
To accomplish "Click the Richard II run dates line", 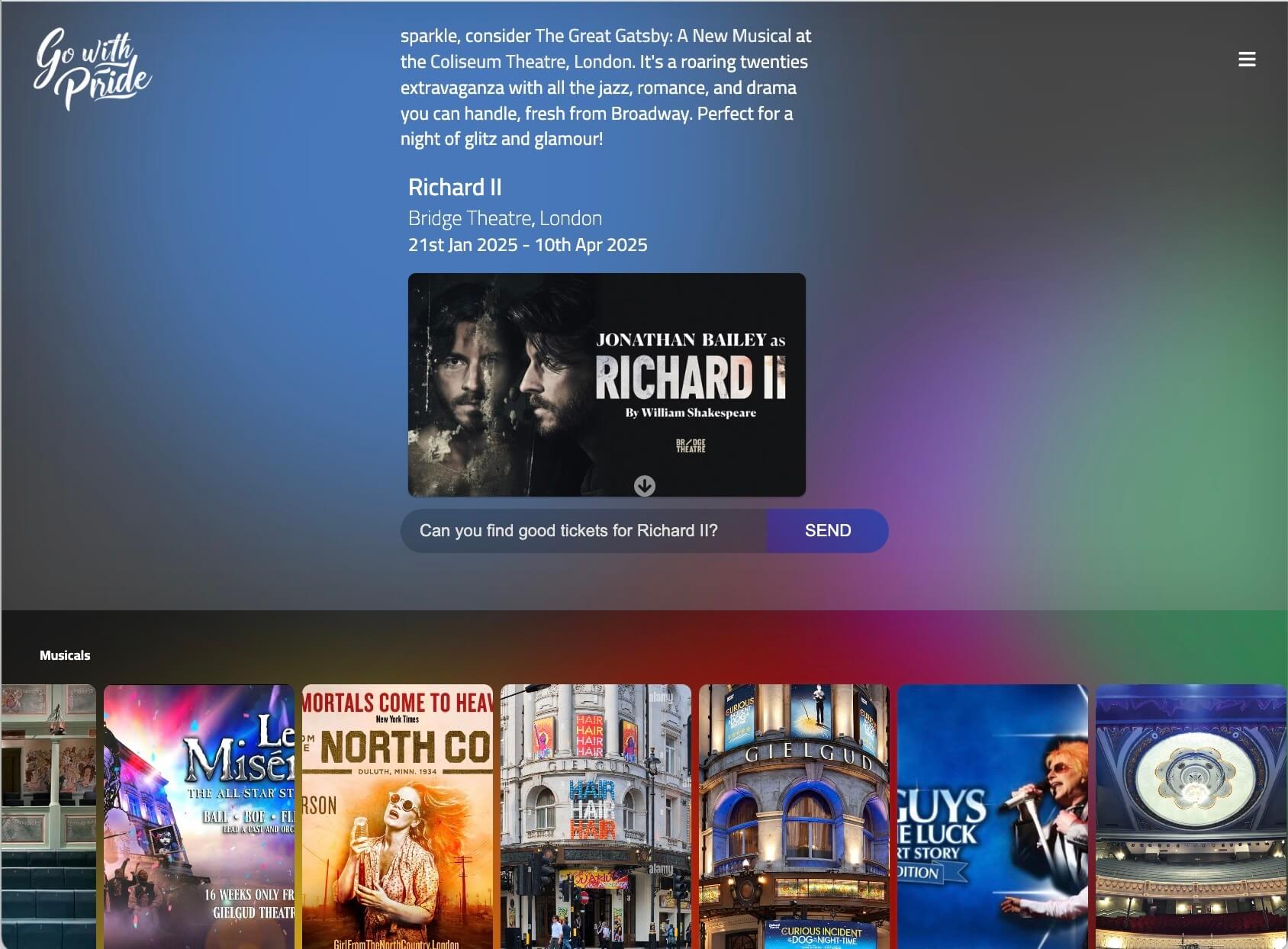I will pos(528,246).
